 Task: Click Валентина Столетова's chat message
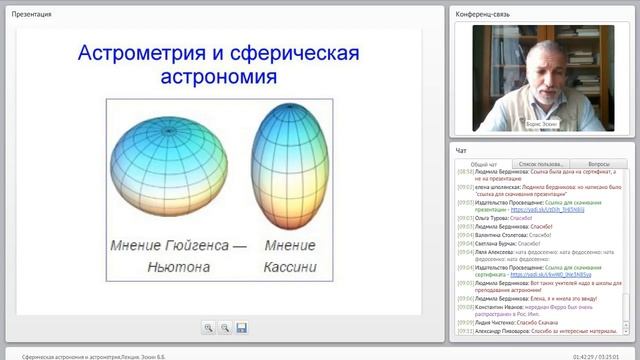[x=504, y=235]
